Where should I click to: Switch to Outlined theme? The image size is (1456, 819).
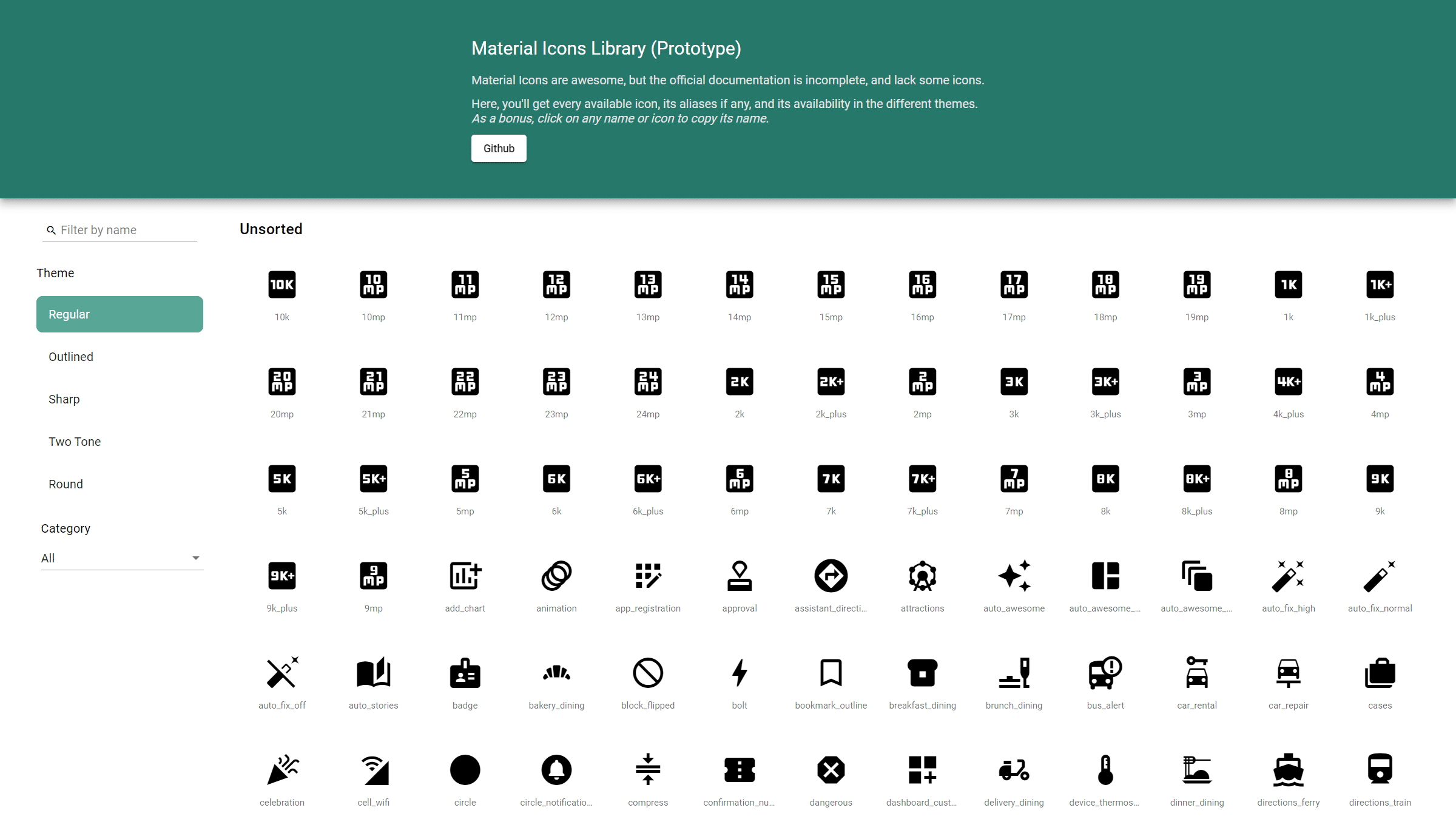[71, 356]
